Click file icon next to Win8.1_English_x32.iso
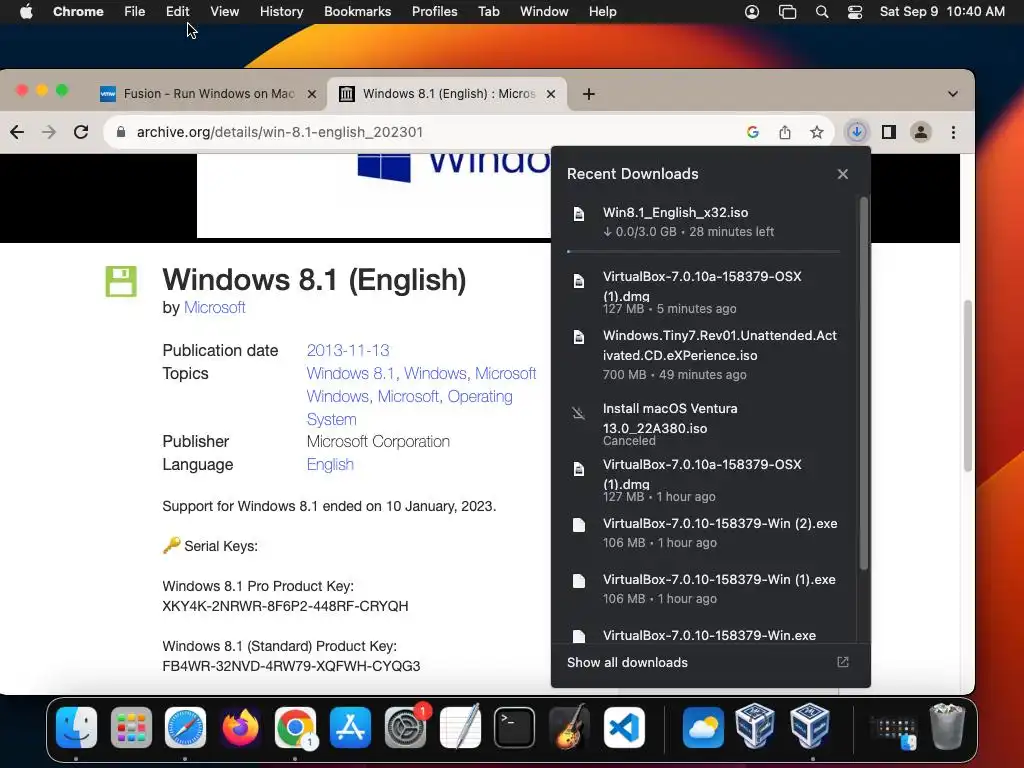The height and width of the screenshot is (768, 1024). coord(579,214)
